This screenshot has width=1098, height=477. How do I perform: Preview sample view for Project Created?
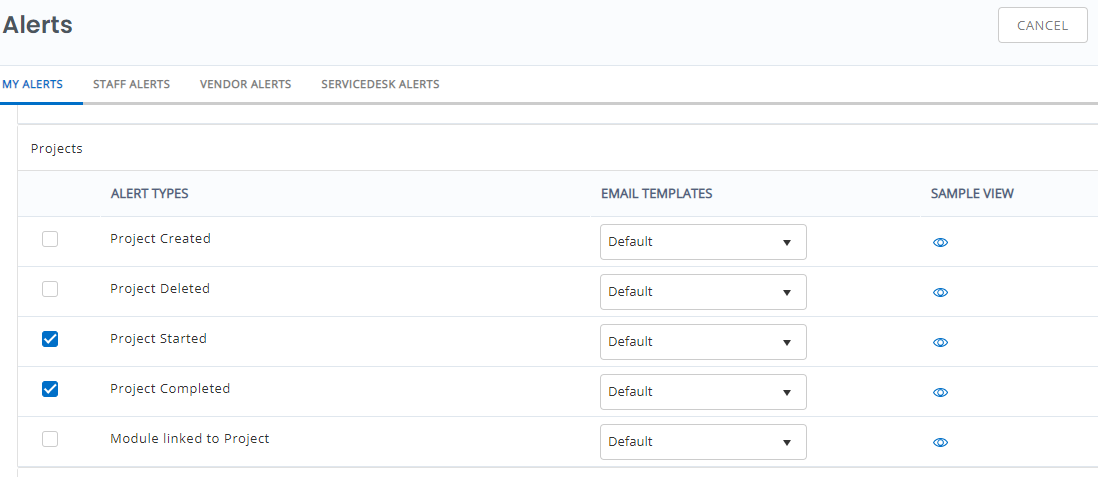[x=940, y=242]
